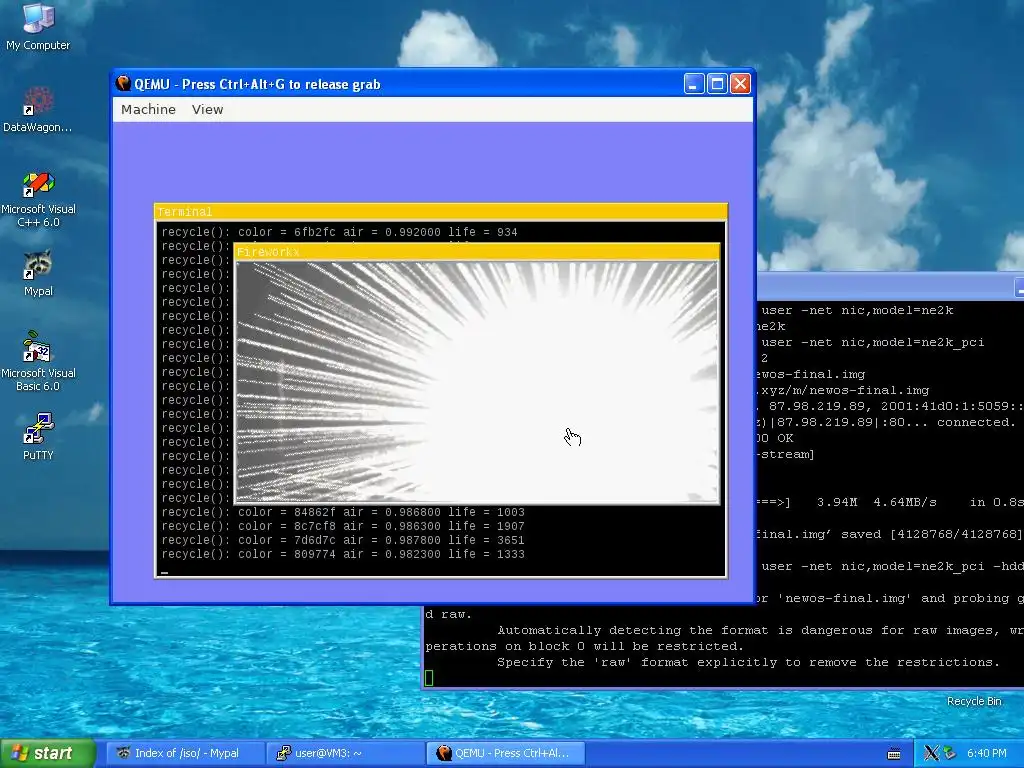Maximize the QEMU window
Image resolution: width=1024 pixels, height=768 pixels.
[x=717, y=84]
